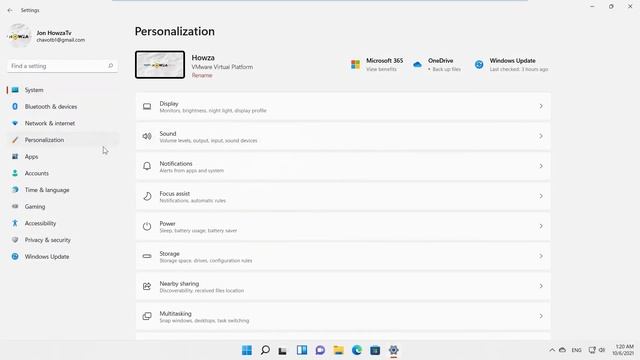
Task: Open Chat from the taskbar
Action: point(320,350)
